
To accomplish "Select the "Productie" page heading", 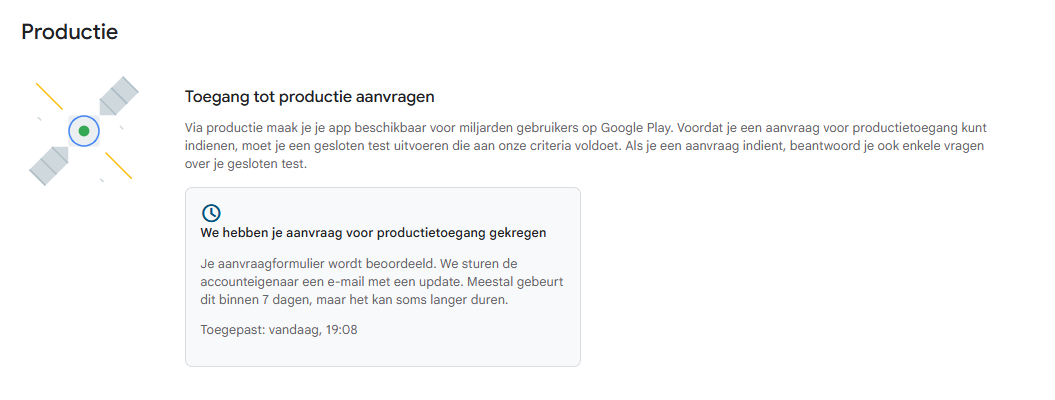I will click(70, 32).
